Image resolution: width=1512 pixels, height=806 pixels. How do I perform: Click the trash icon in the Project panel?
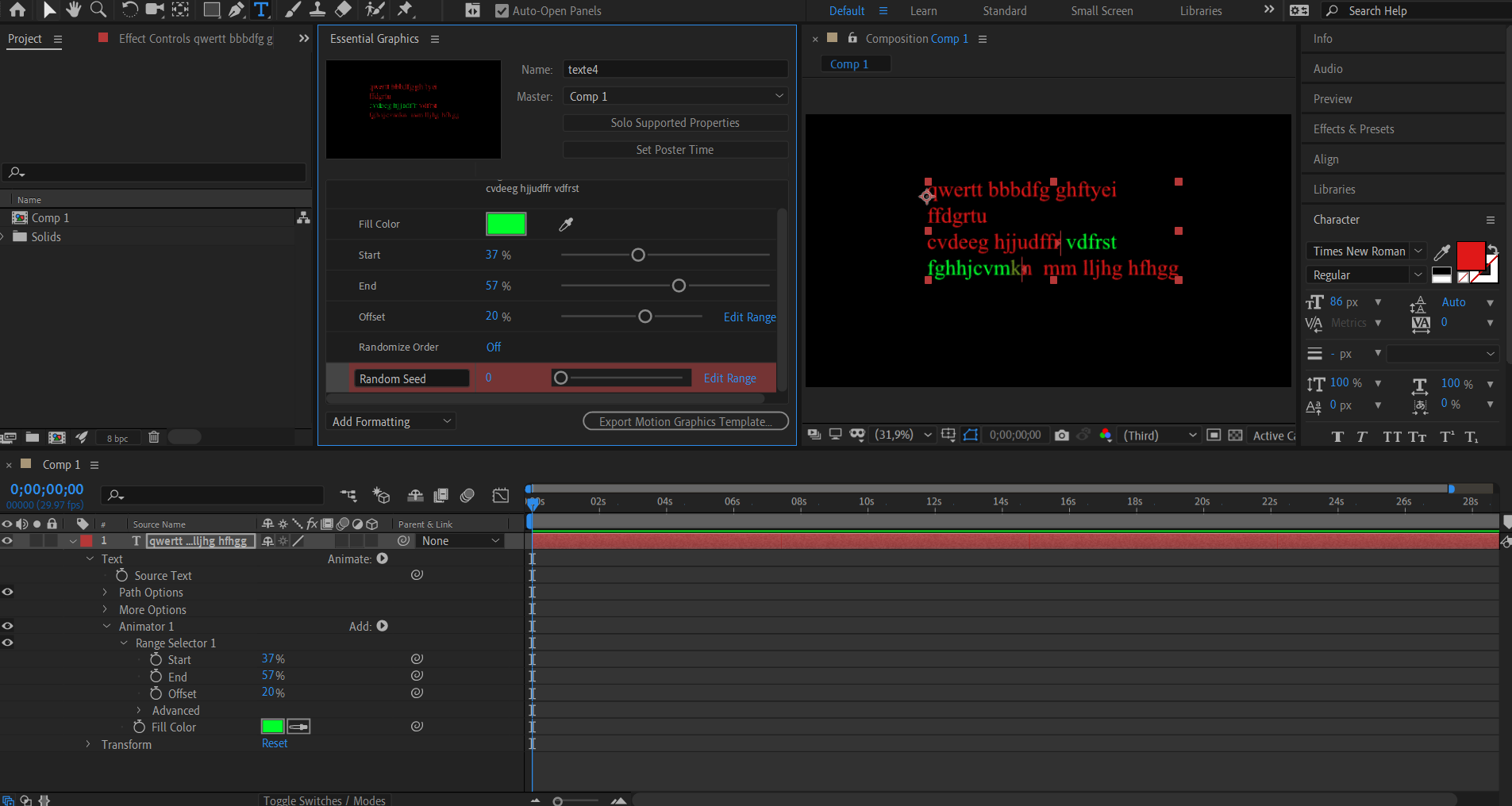click(x=154, y=437)
